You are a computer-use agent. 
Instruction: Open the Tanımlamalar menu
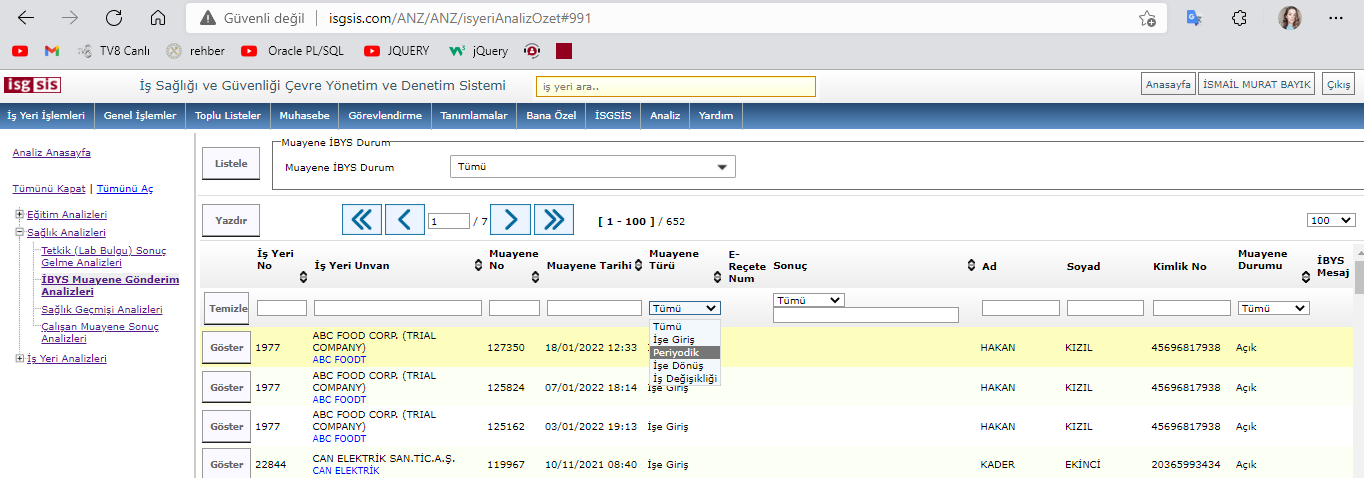(x=474, y=116)
